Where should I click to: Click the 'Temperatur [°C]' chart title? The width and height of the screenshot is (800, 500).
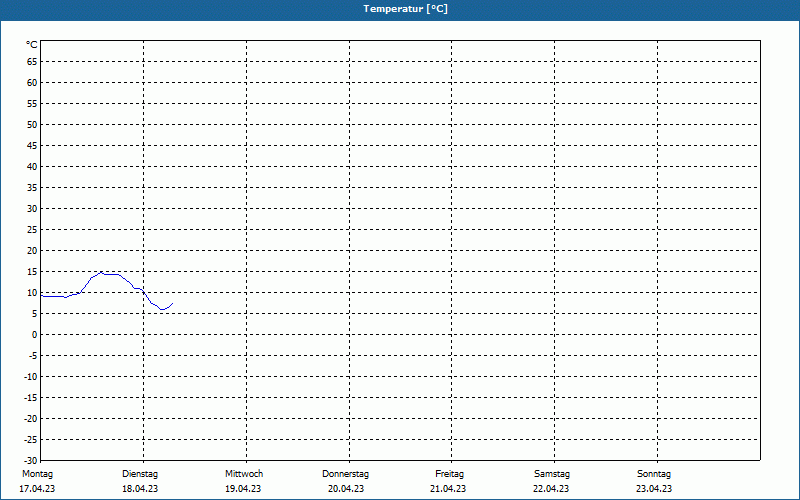coord(406,9)
